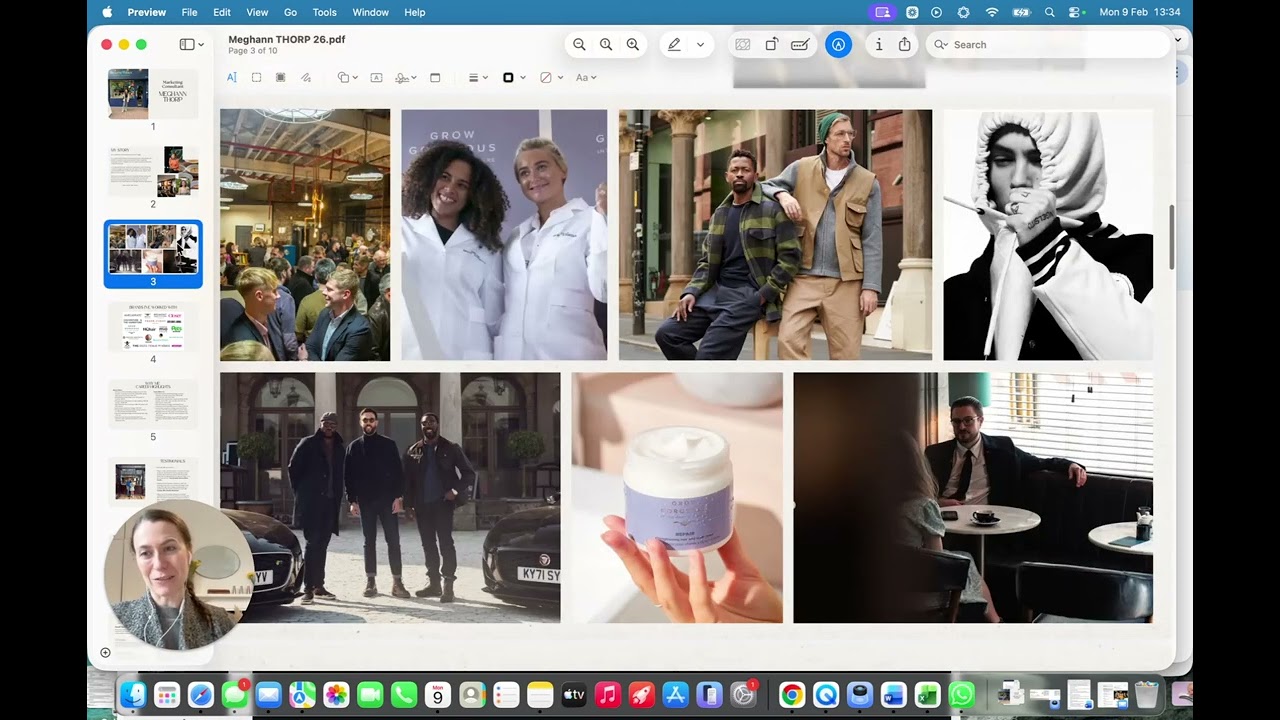Click the crowd event photo on the page
1280x720 pixels.
click(305, 235)
